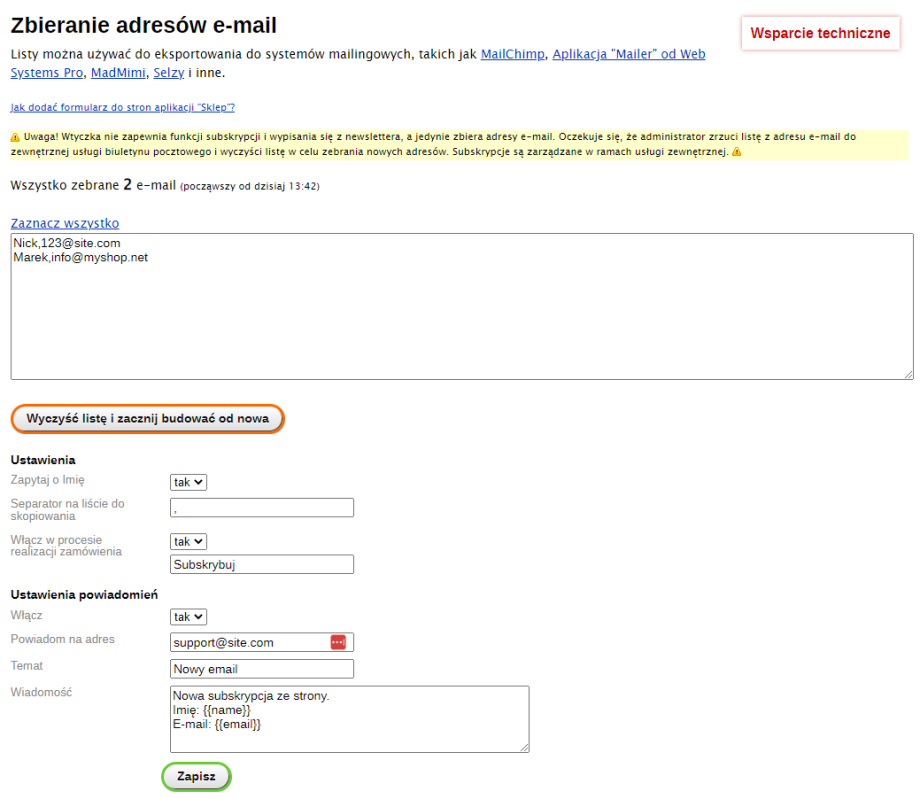Open the notifications 'Włącz' dropdown
920x799 pixels.
189,617
